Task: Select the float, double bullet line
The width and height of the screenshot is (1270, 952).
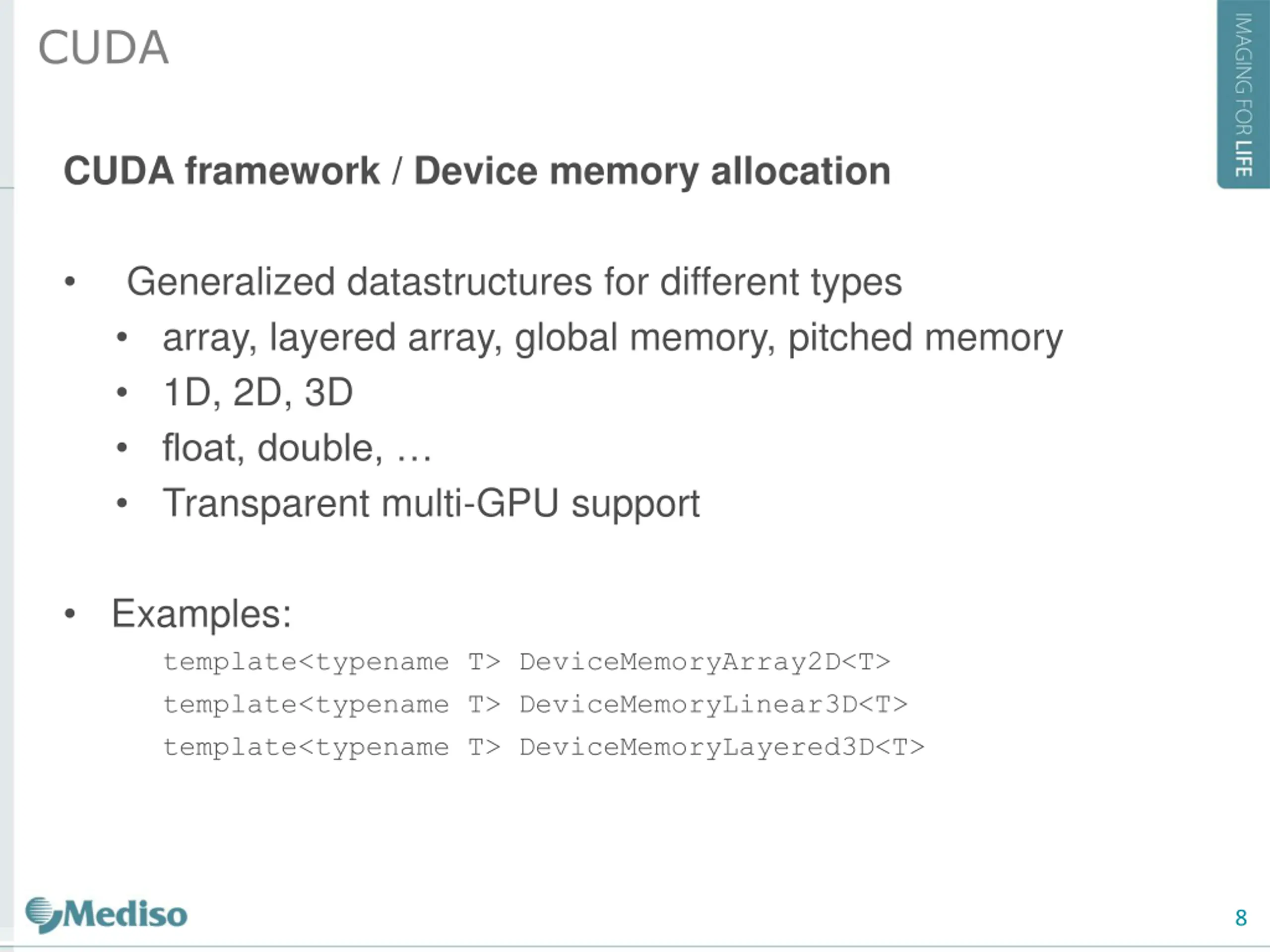Action: [296, 448]
